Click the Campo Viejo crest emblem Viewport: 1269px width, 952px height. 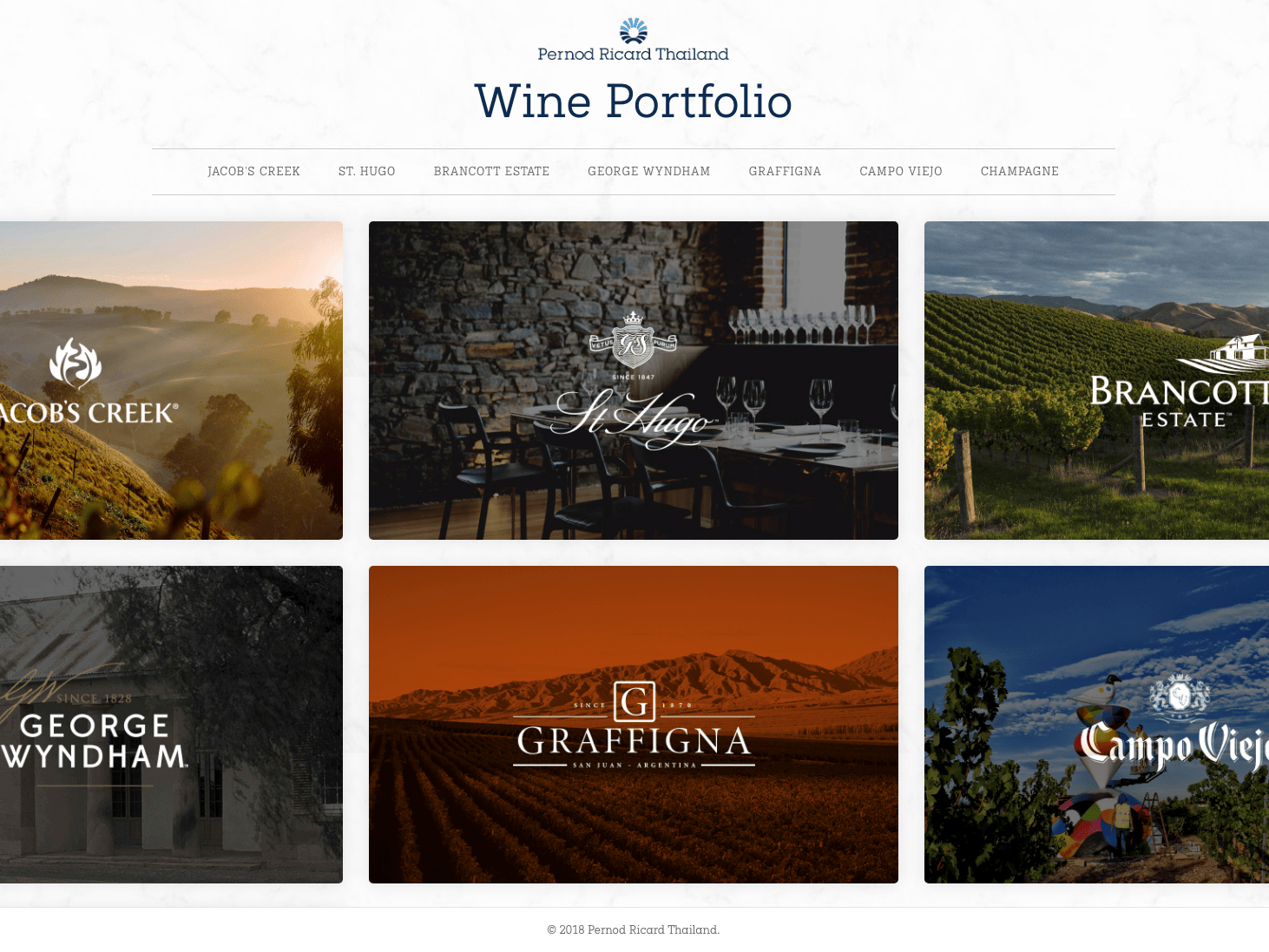click(1179, 696)
